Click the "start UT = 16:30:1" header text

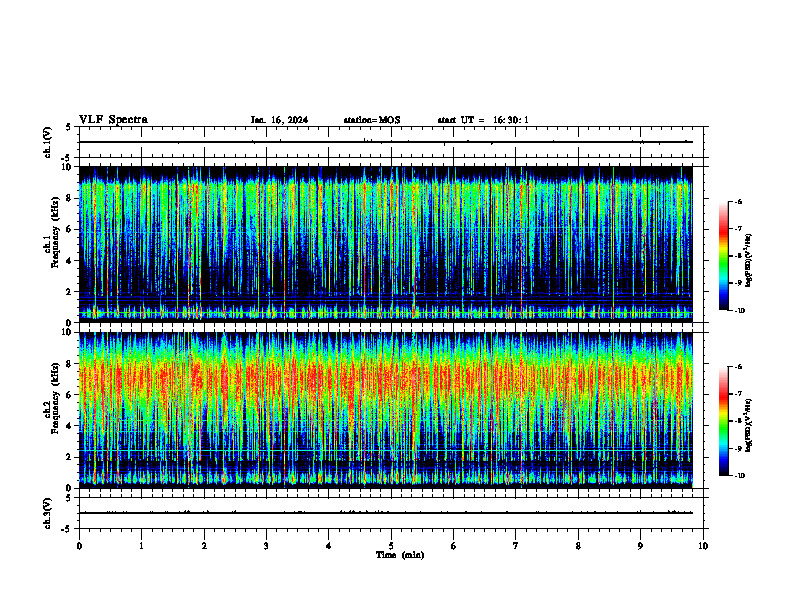pyautogui.click(x=483, y=120)
